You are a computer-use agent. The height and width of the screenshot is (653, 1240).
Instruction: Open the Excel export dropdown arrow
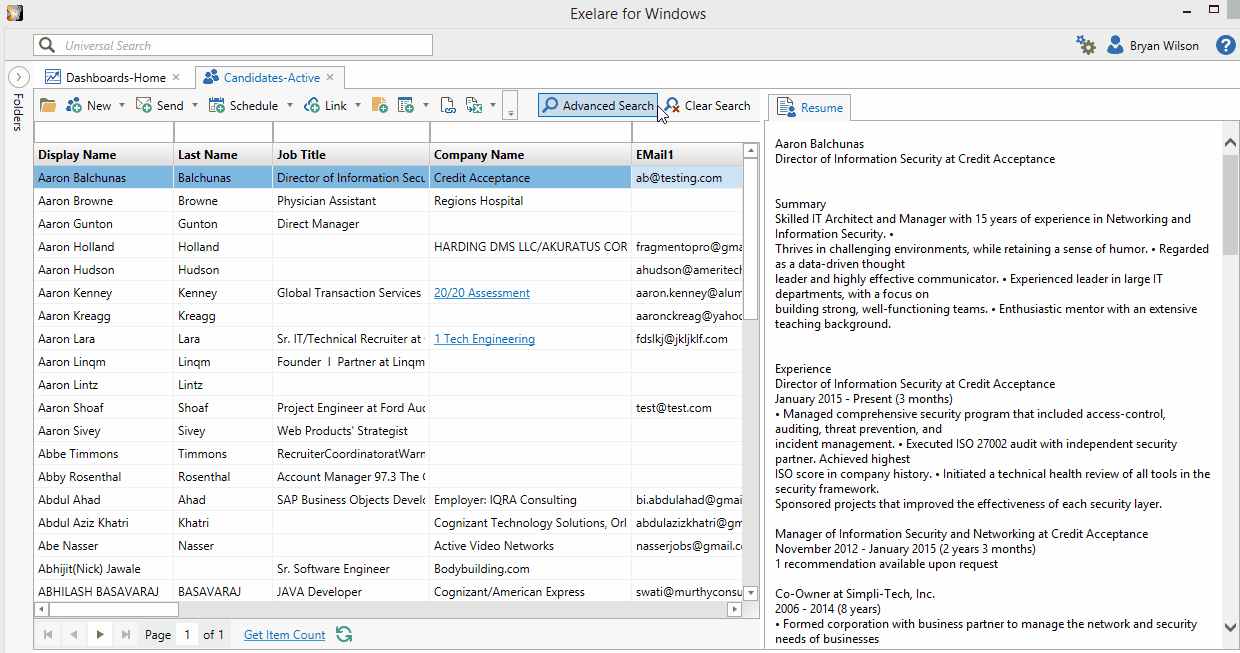pyautogui.click(x=493, y=105)
